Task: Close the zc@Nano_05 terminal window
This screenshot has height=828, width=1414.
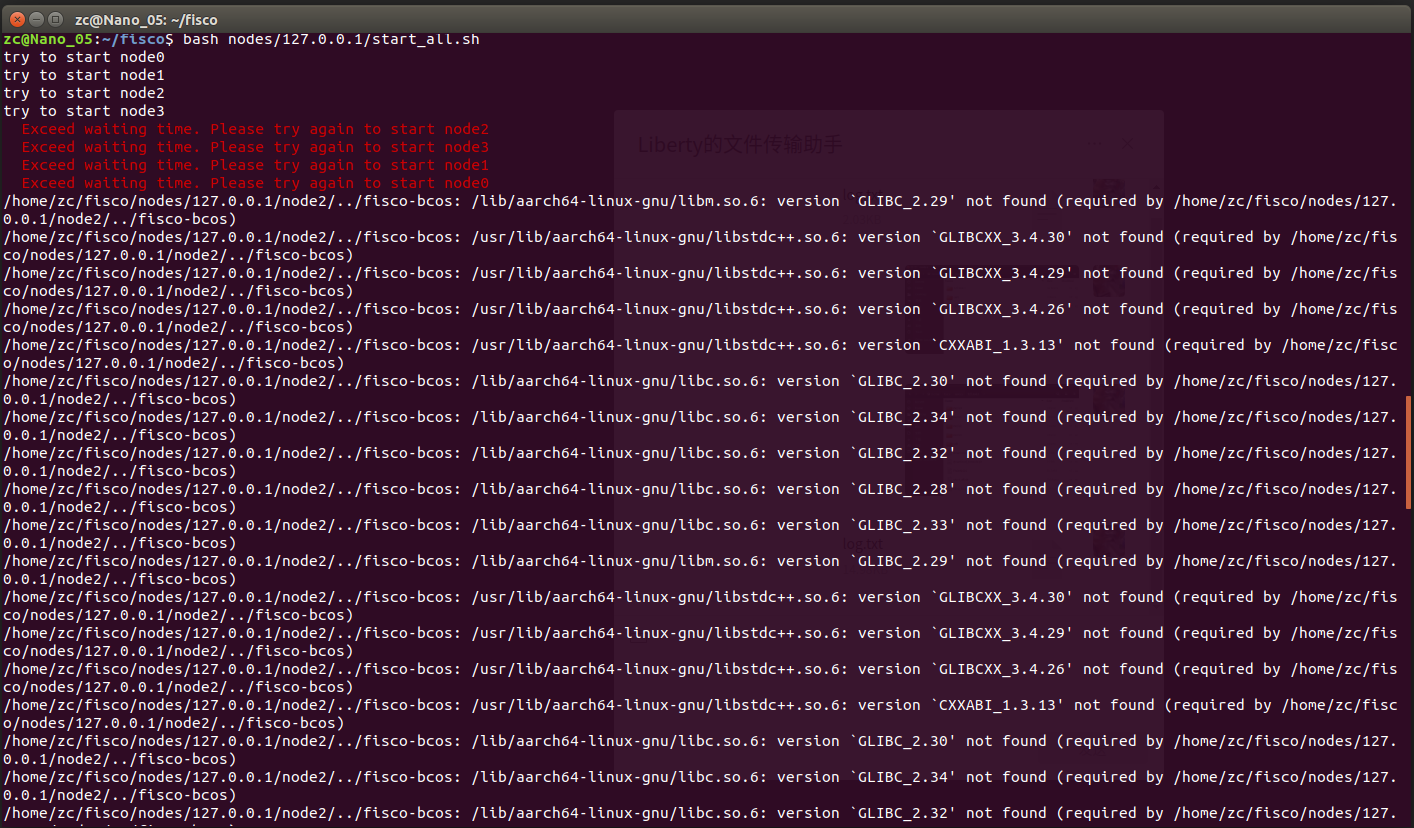Action: pos(17,18)
